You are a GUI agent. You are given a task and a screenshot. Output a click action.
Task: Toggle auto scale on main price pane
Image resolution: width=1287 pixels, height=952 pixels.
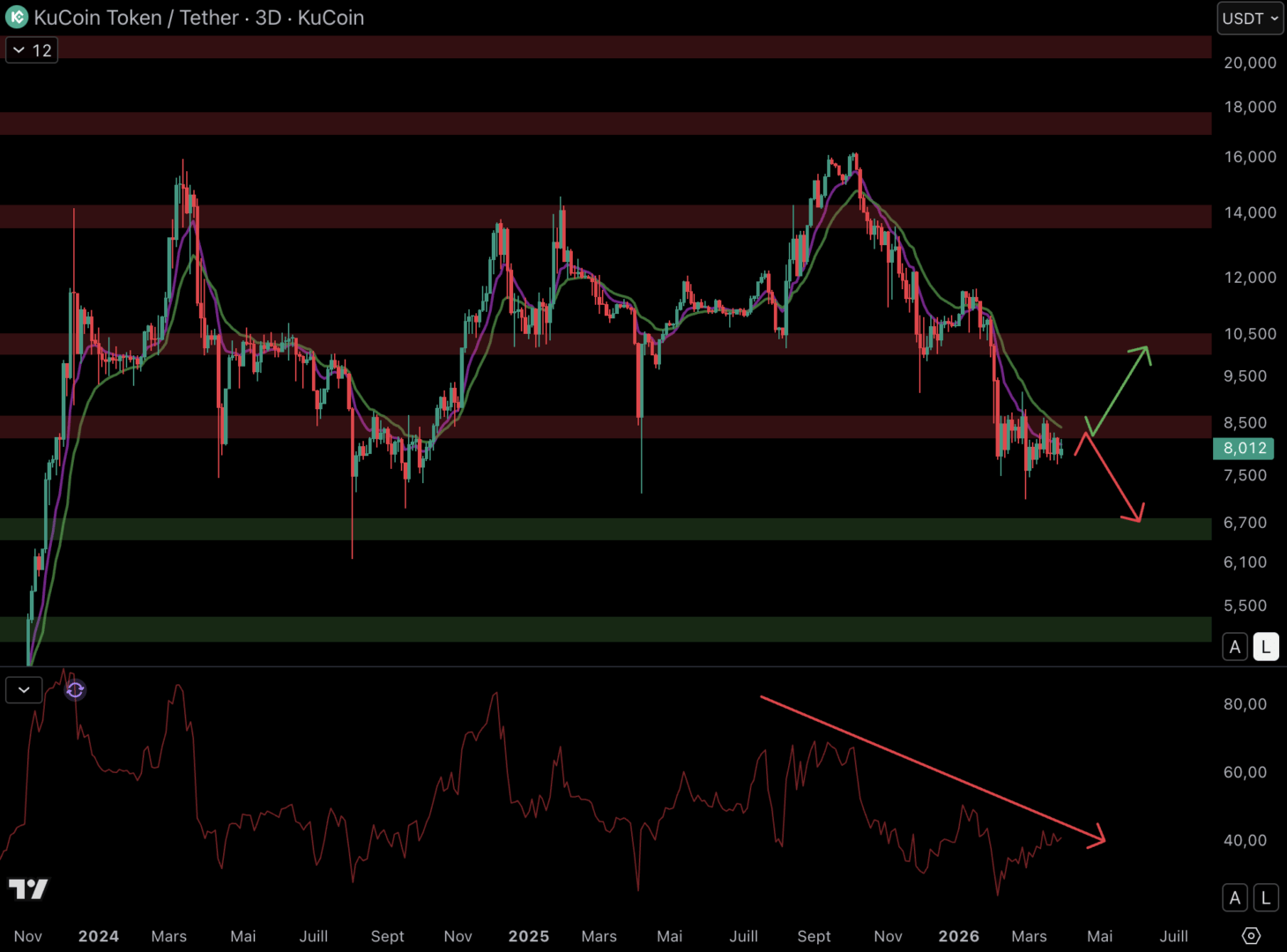pyautogui.click(x=1235, y=646)
